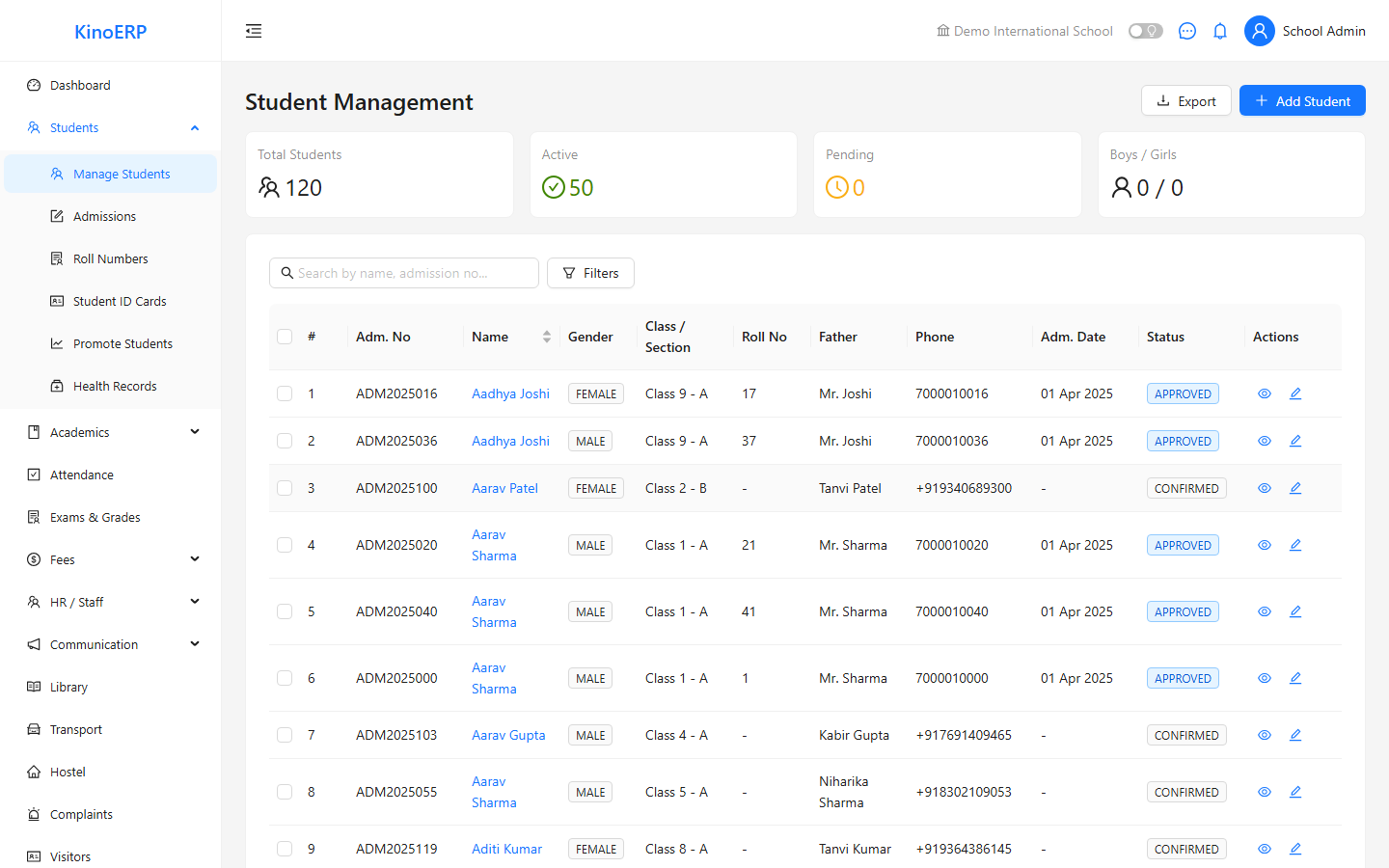Click the KinoERP logo link
1389x868 pixels.
[x=110, y=32]
